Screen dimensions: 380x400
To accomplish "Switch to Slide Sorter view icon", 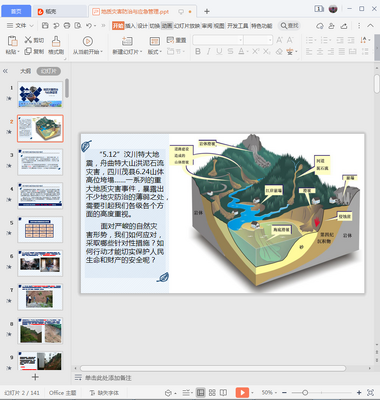I will point(212,393).
